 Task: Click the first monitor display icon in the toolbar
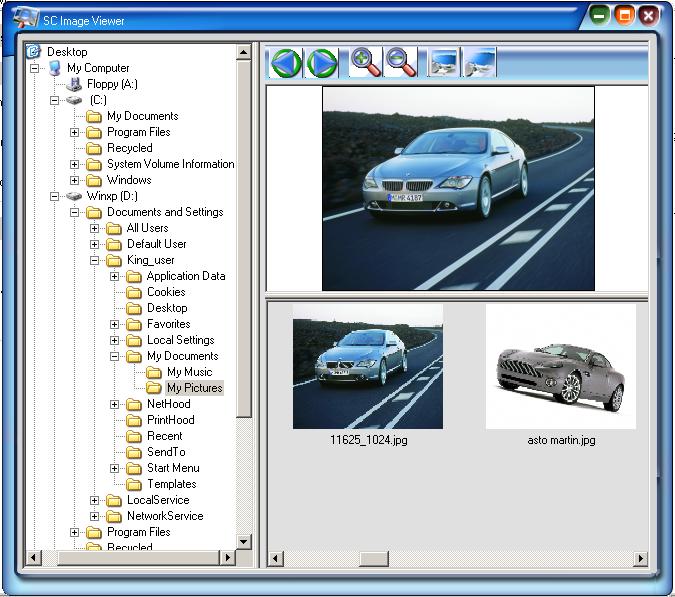coord(443,63)
